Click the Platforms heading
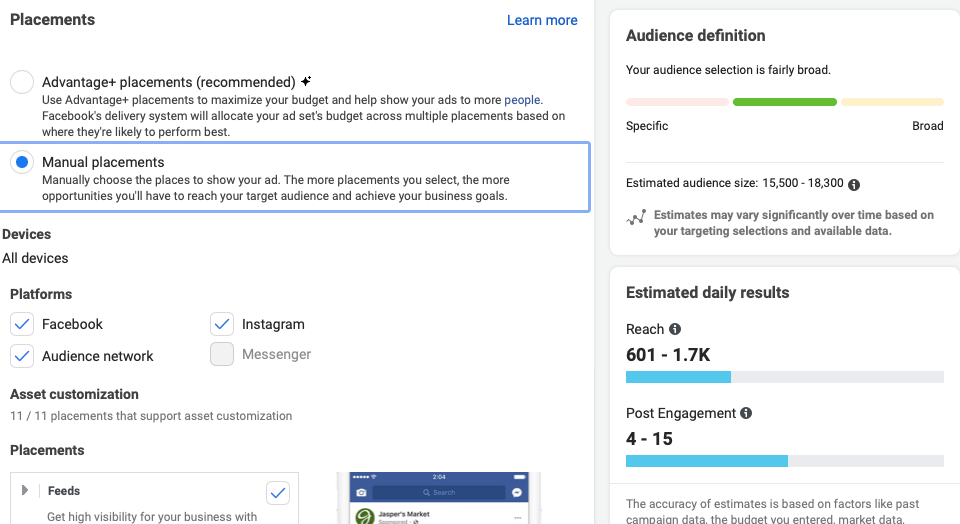 tap(41, 294)
